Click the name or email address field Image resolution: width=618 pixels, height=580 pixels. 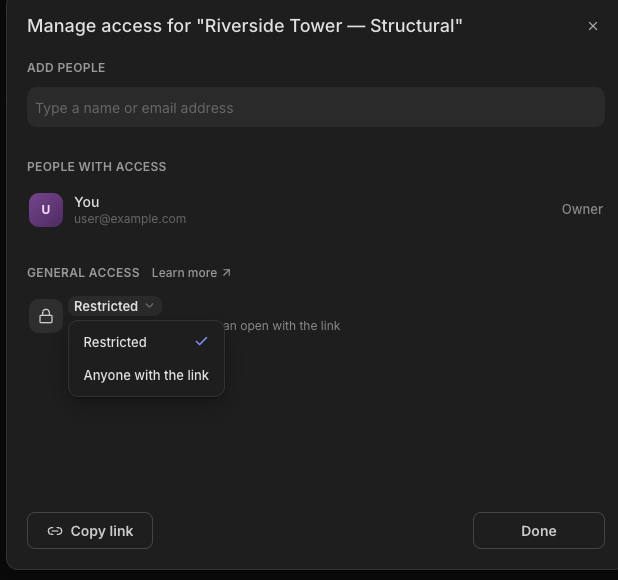coord(316,107)
